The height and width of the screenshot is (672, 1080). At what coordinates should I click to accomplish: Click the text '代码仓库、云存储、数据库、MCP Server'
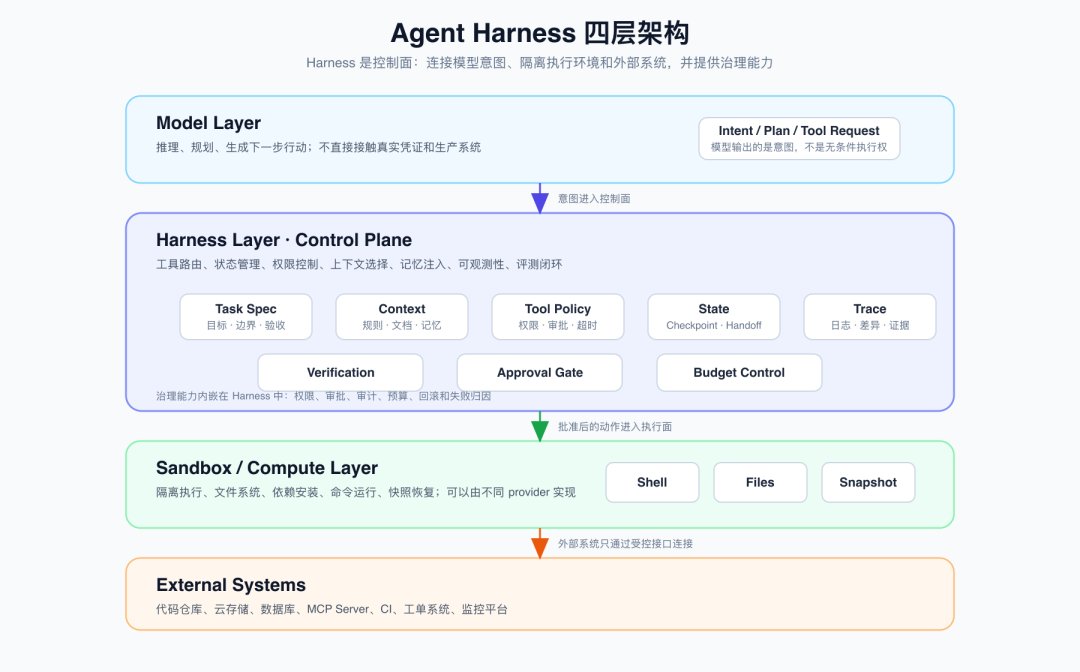(x=332, y=609)
